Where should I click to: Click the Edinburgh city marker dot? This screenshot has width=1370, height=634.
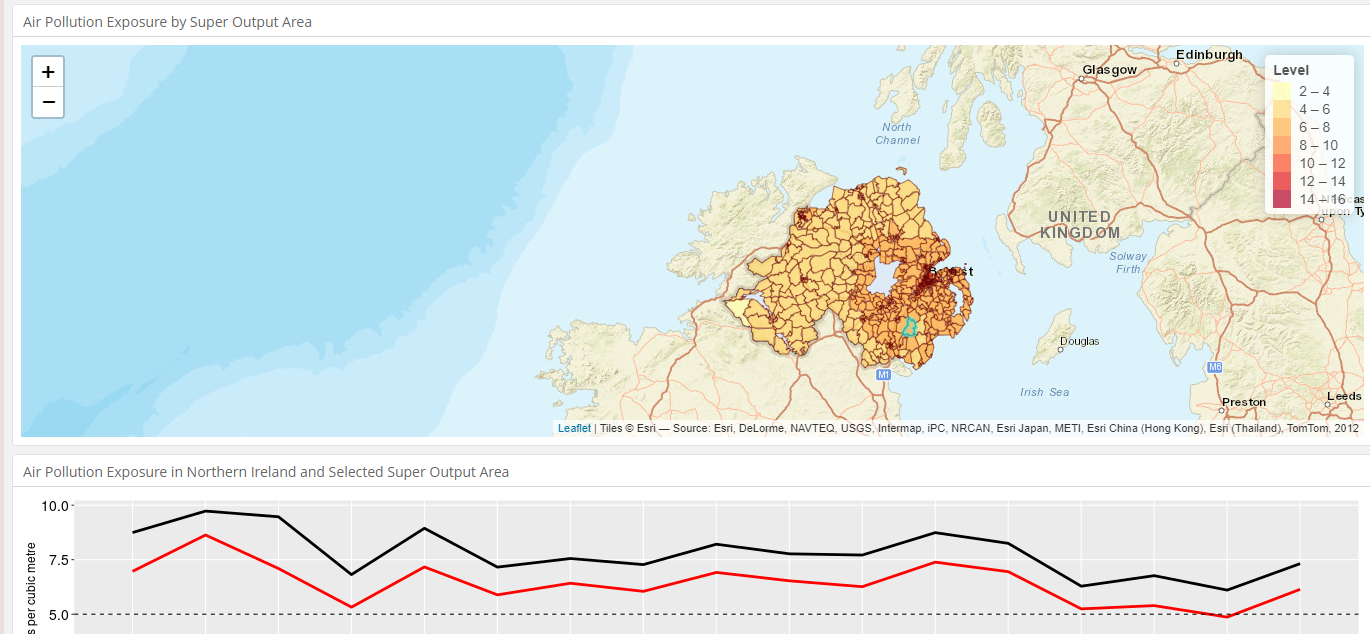tap(1177, 63)
